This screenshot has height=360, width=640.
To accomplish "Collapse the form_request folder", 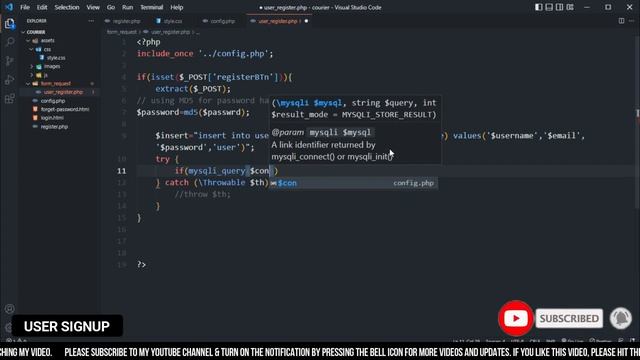I will [28, 84].
